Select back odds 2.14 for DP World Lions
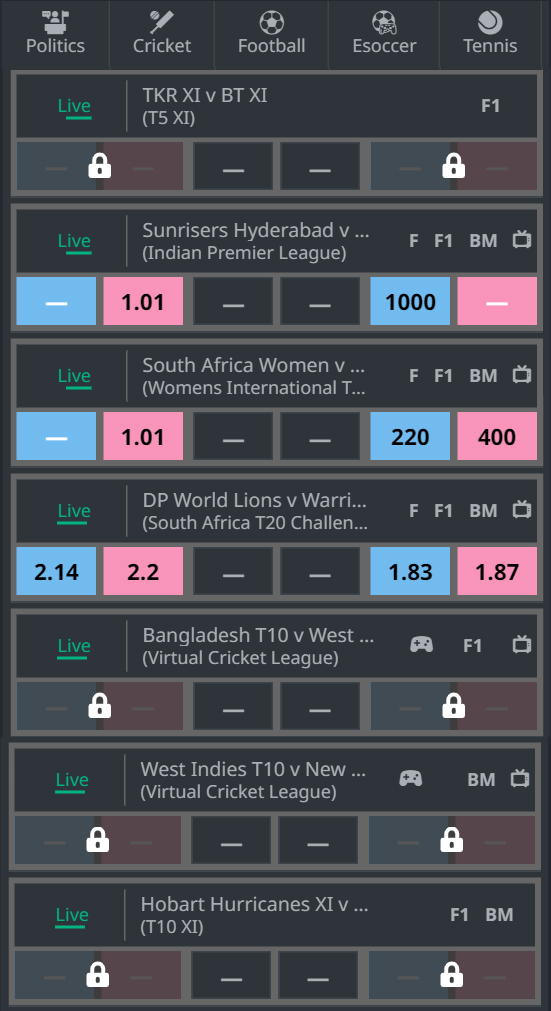Screen dimensions: 551x1011 (56, 571)
